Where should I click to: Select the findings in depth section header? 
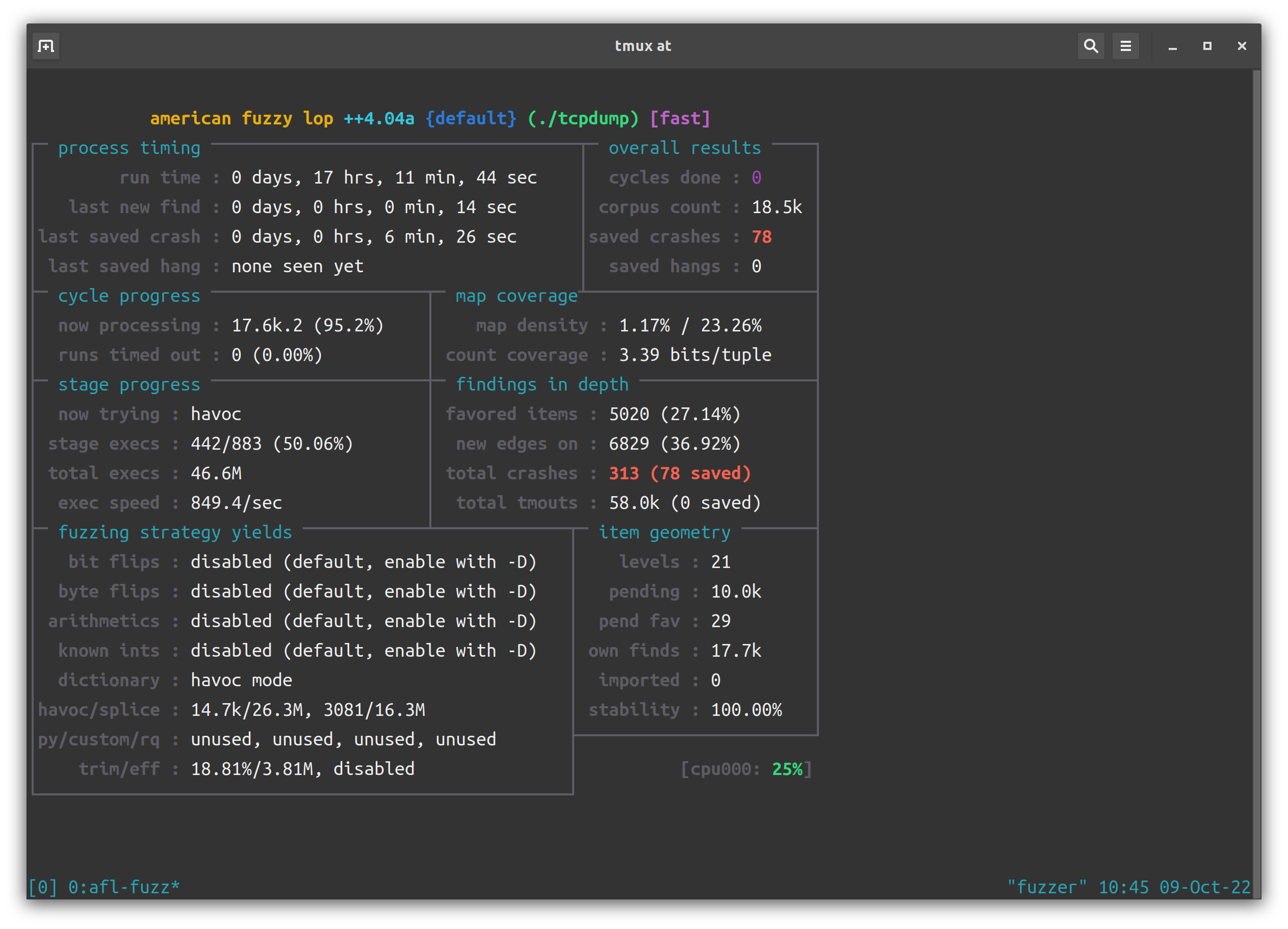[543, 384]
